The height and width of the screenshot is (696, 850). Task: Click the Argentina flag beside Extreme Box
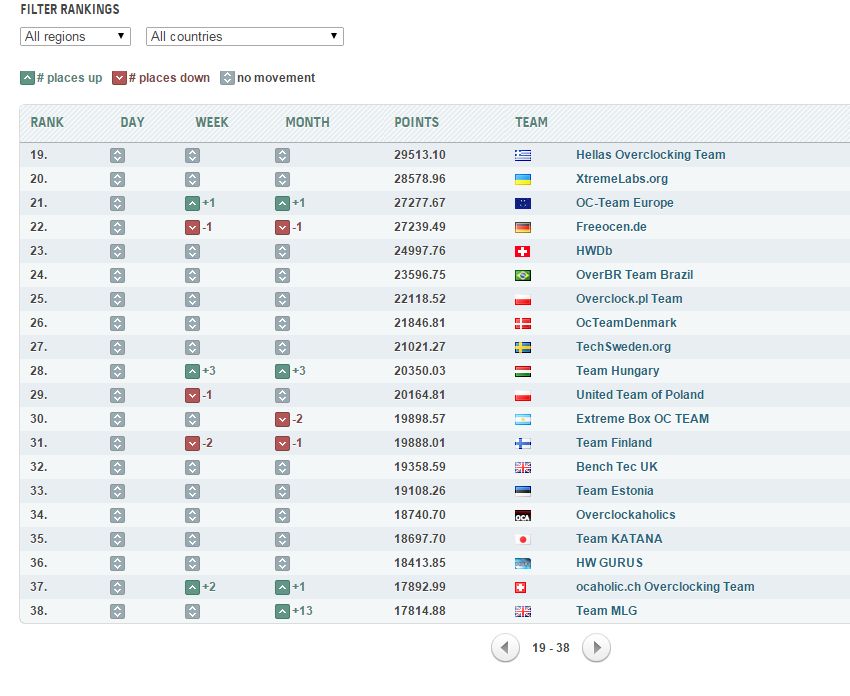click(523, 420)
